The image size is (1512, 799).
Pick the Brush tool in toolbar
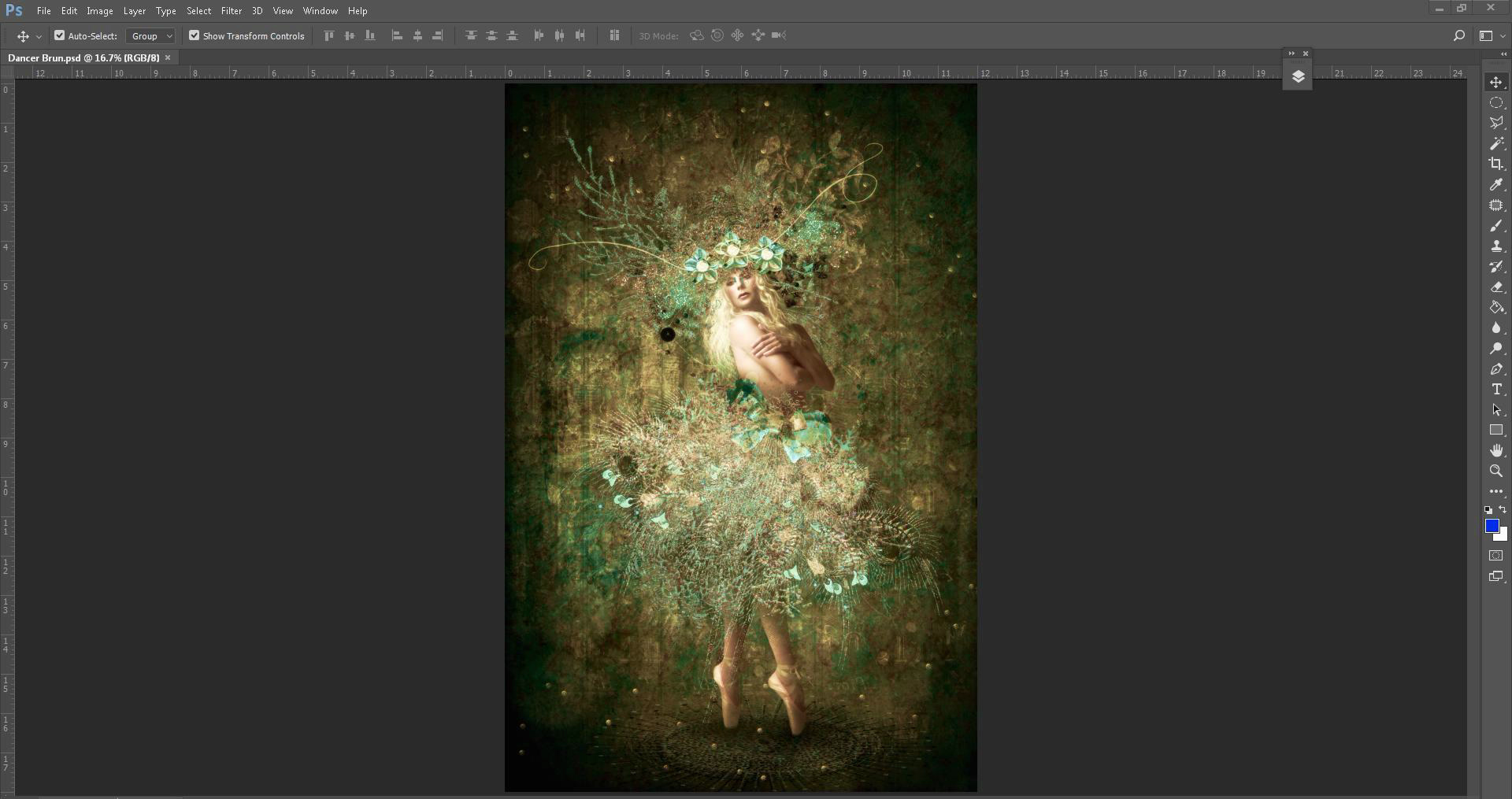pos(1495,226)
